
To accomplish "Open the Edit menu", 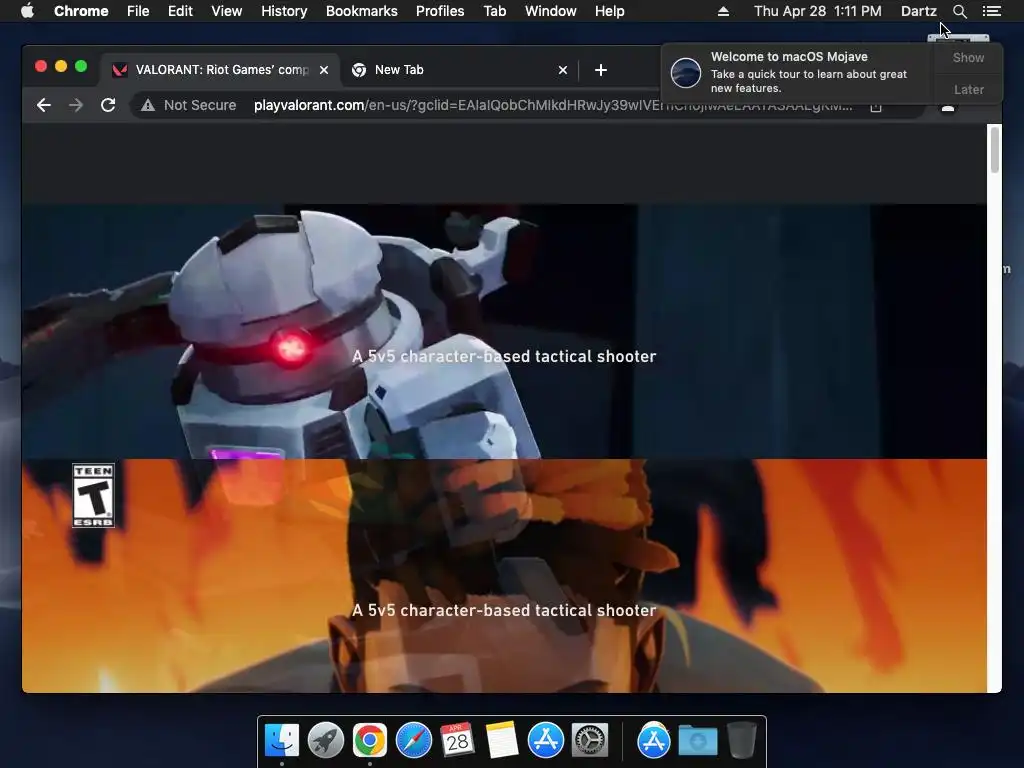I will click(x=180, y=11).
